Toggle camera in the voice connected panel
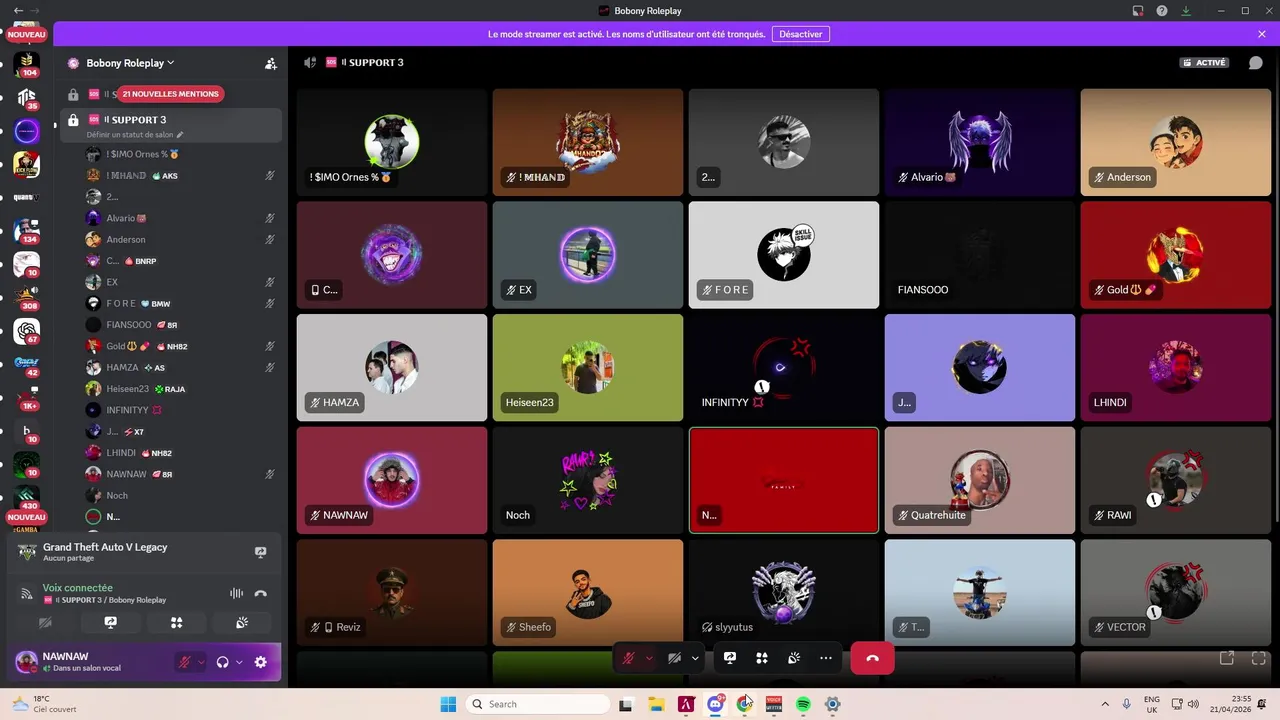The image size is (1280, 720). [x=44, y=622]
